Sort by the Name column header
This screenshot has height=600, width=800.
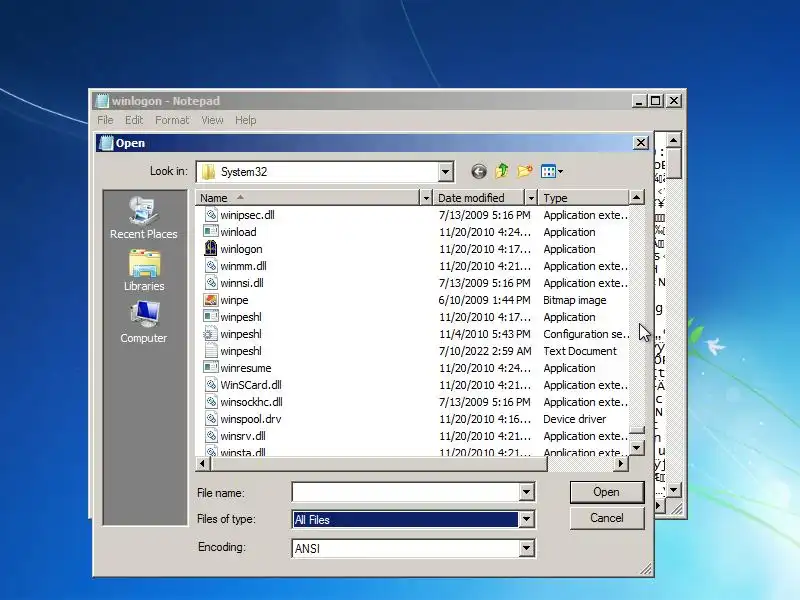coord(308,197)
